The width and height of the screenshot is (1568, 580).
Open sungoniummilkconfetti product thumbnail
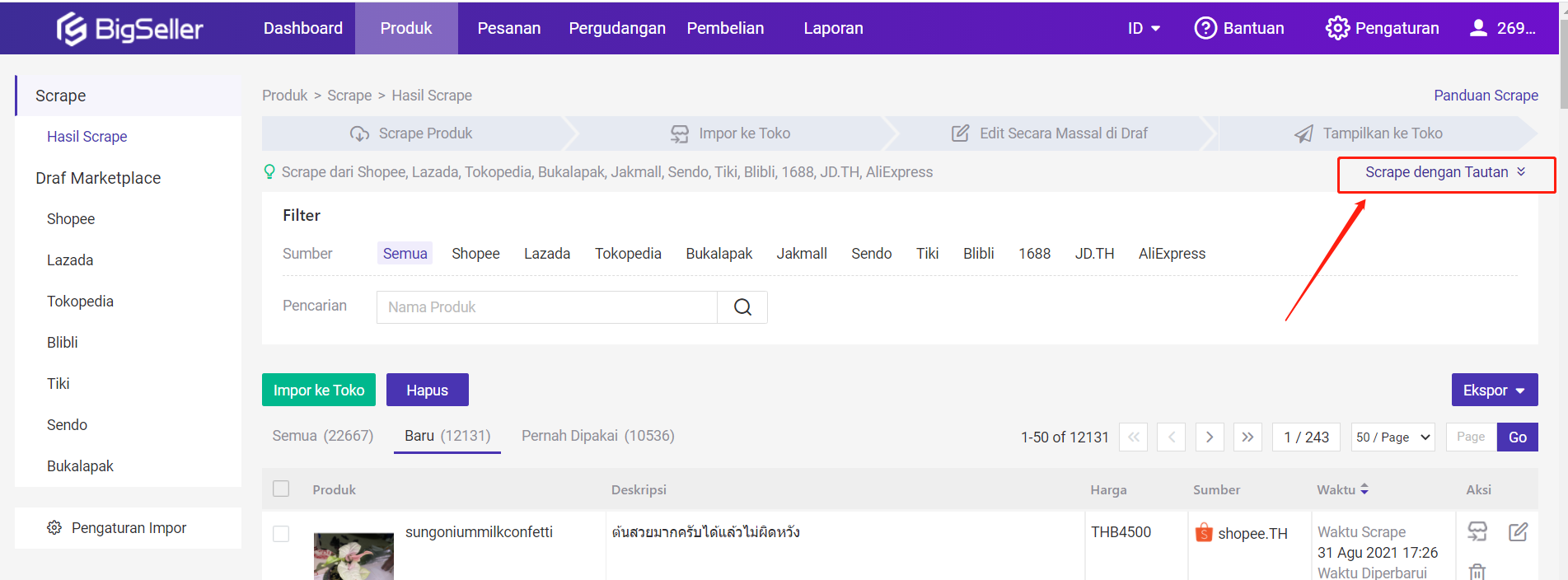click(x=353, y=557)
